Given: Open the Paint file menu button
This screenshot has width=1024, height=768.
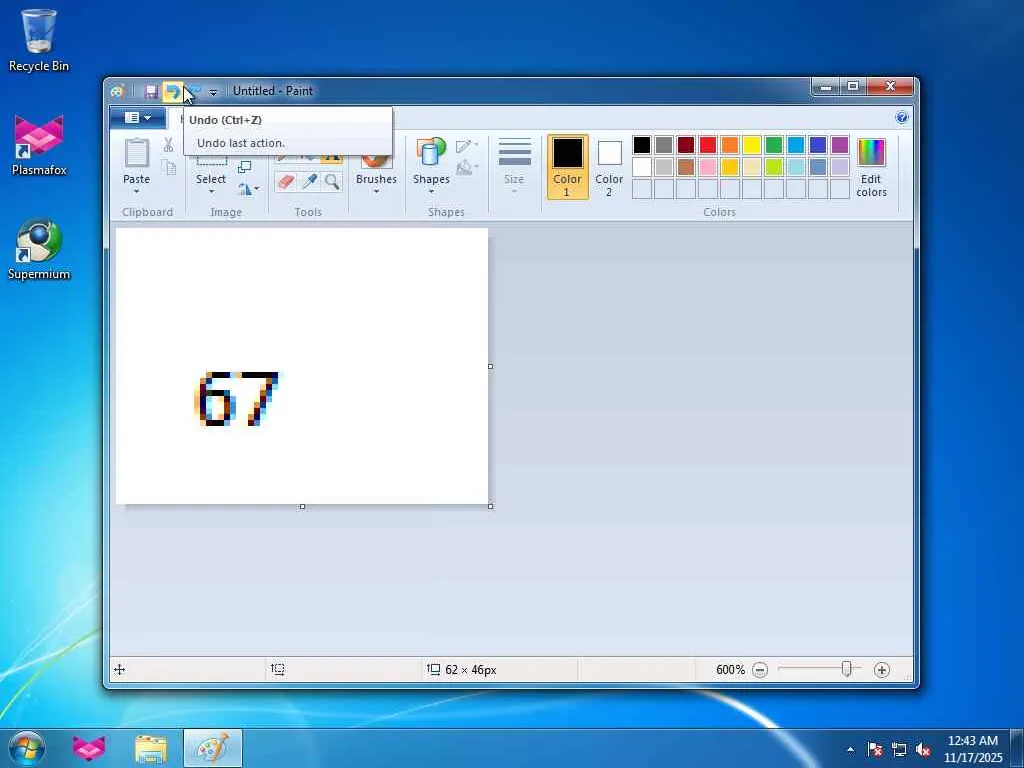Looking at the screenshot, I should (x=138, y=118).
